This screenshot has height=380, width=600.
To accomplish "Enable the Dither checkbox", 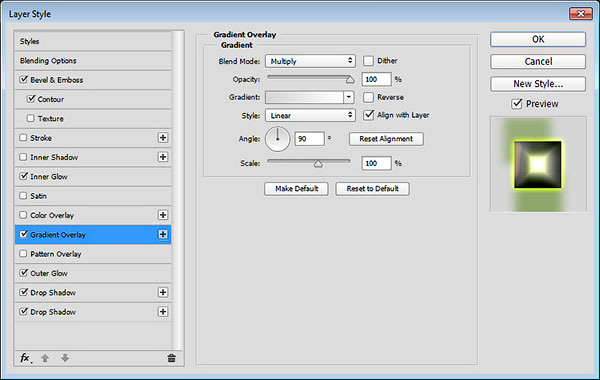I will coord(368,60).
